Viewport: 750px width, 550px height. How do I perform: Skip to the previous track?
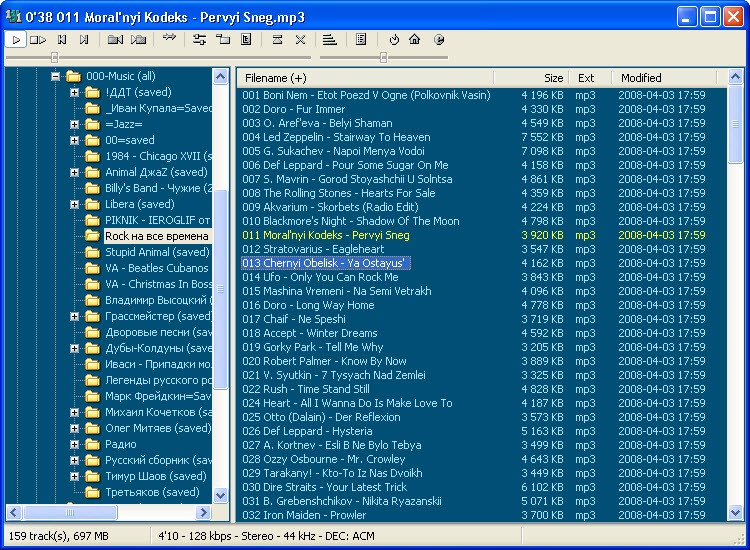click(62, 40)
